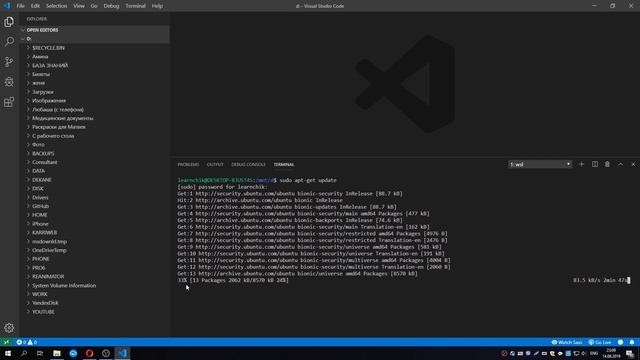The height and width of the screenshot is (360, 640).
Task: Open the Terminal menu
Action: click(136, 6)
